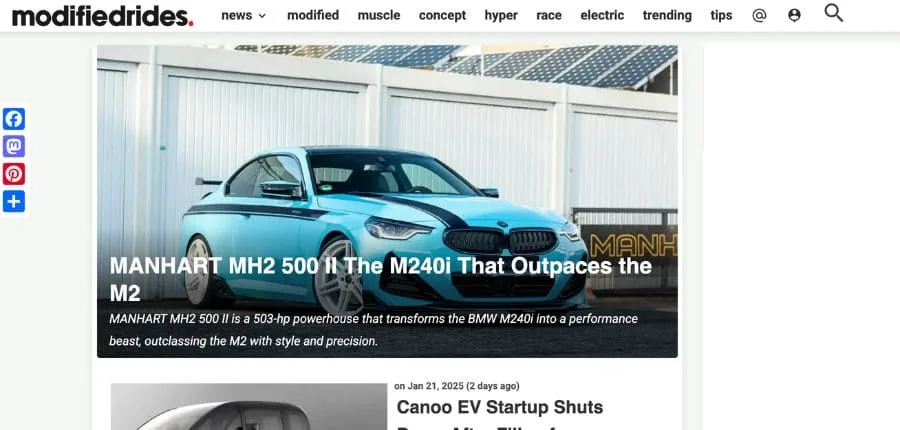
Task: Open the modified category
Action: (313, 16)
